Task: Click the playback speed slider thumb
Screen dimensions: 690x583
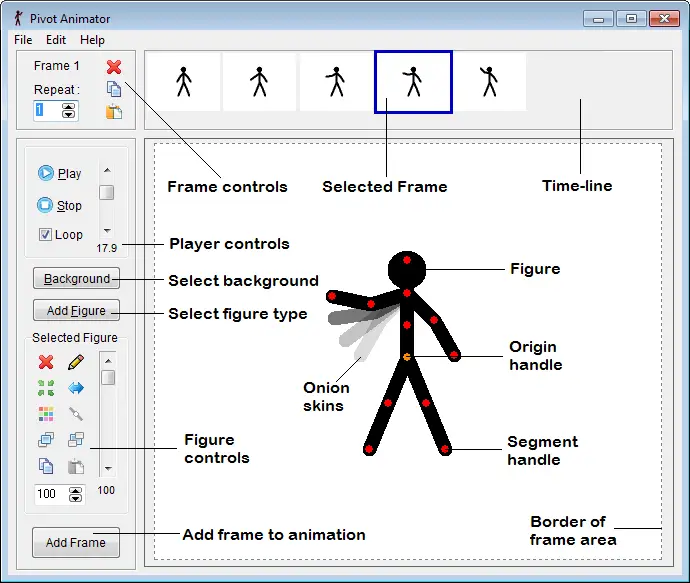Action: [106, 192]
